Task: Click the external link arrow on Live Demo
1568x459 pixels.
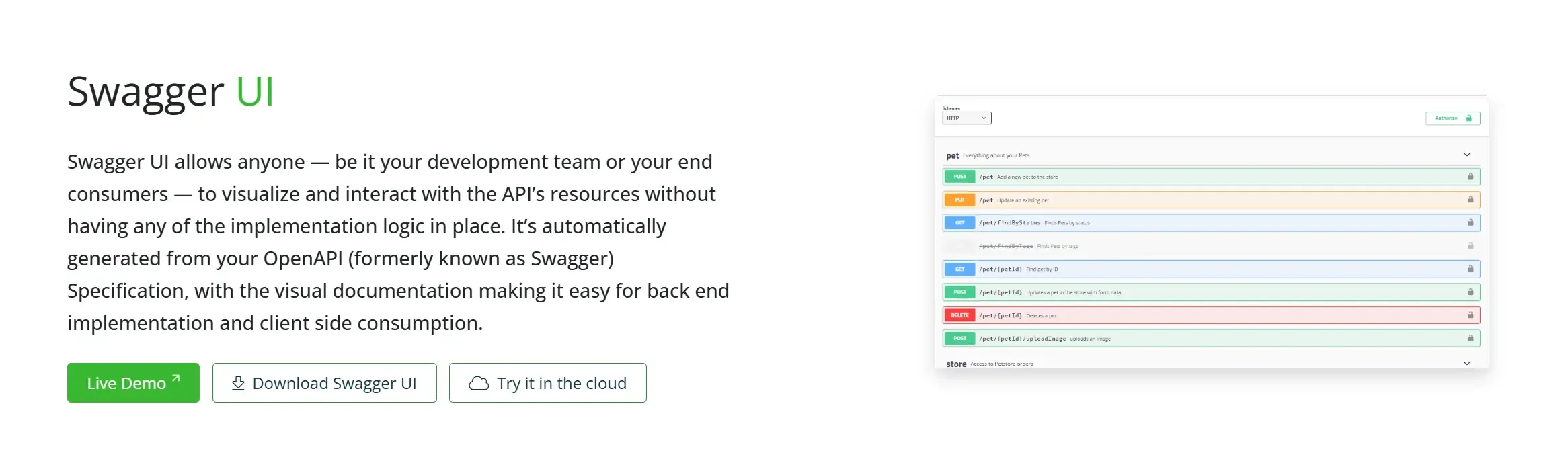Action: click(176, 378)
